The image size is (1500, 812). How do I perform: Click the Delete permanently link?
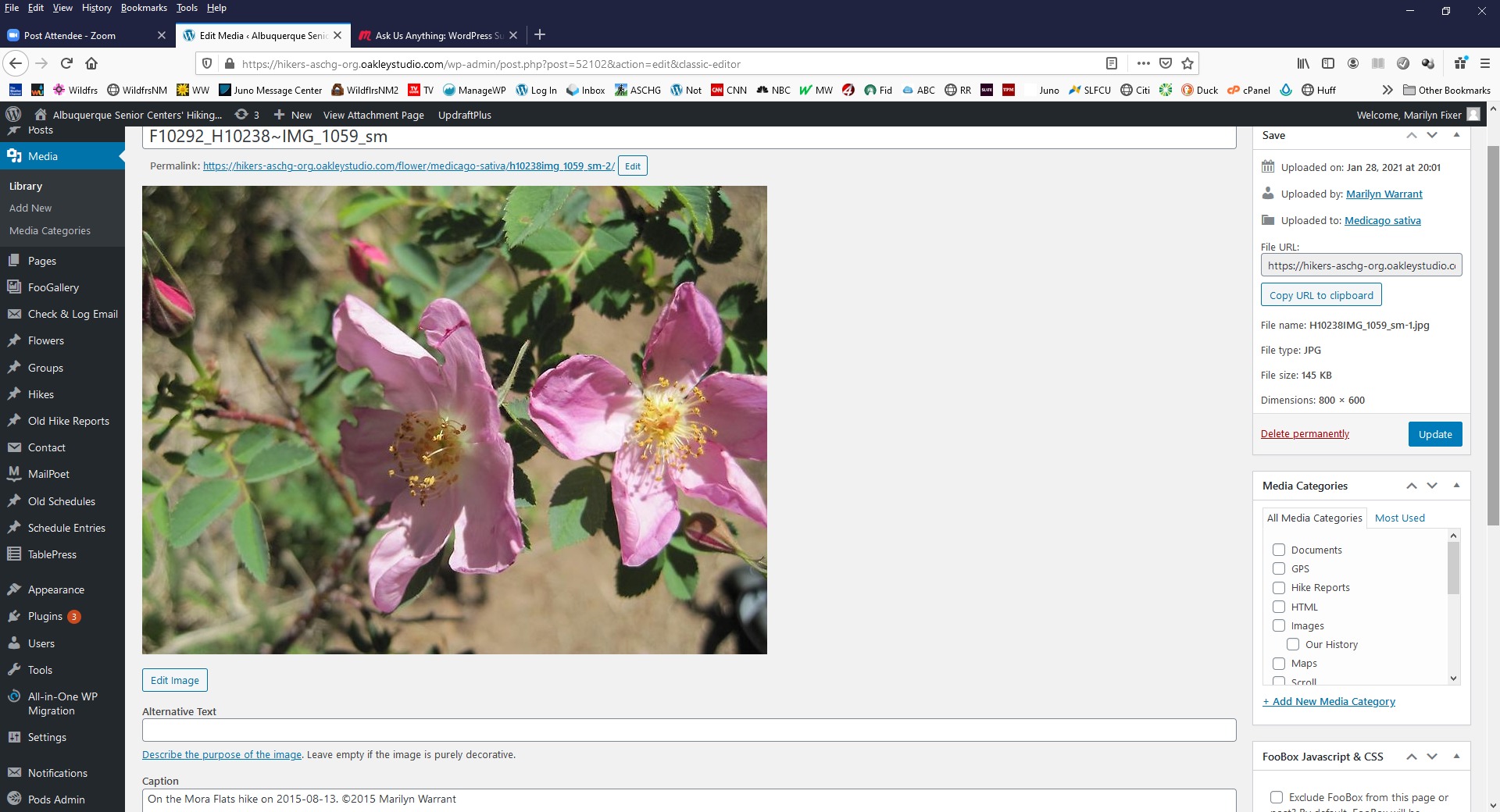(x=1305, y=433)
